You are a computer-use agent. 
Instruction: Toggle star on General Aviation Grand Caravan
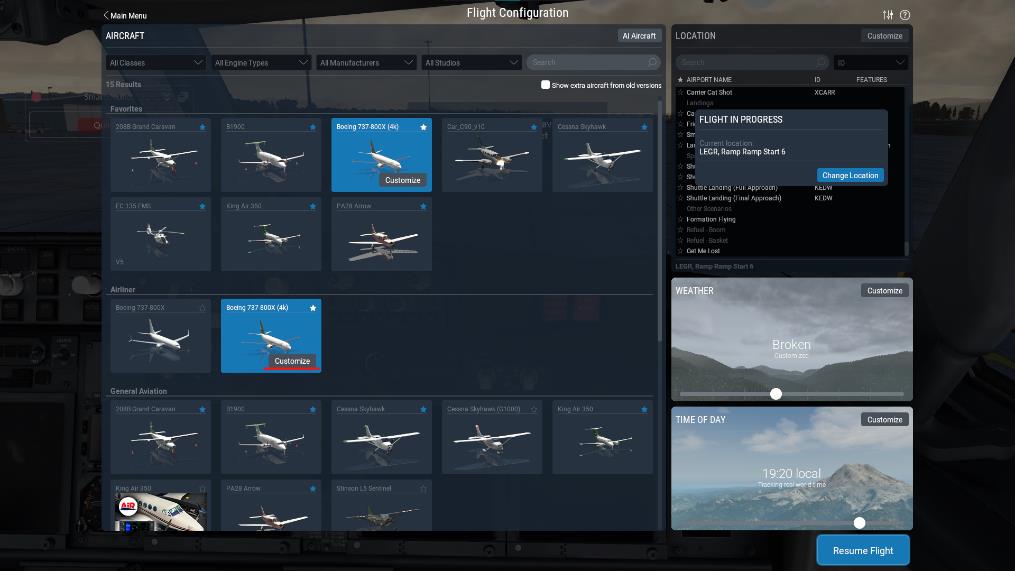coord(203,409)
